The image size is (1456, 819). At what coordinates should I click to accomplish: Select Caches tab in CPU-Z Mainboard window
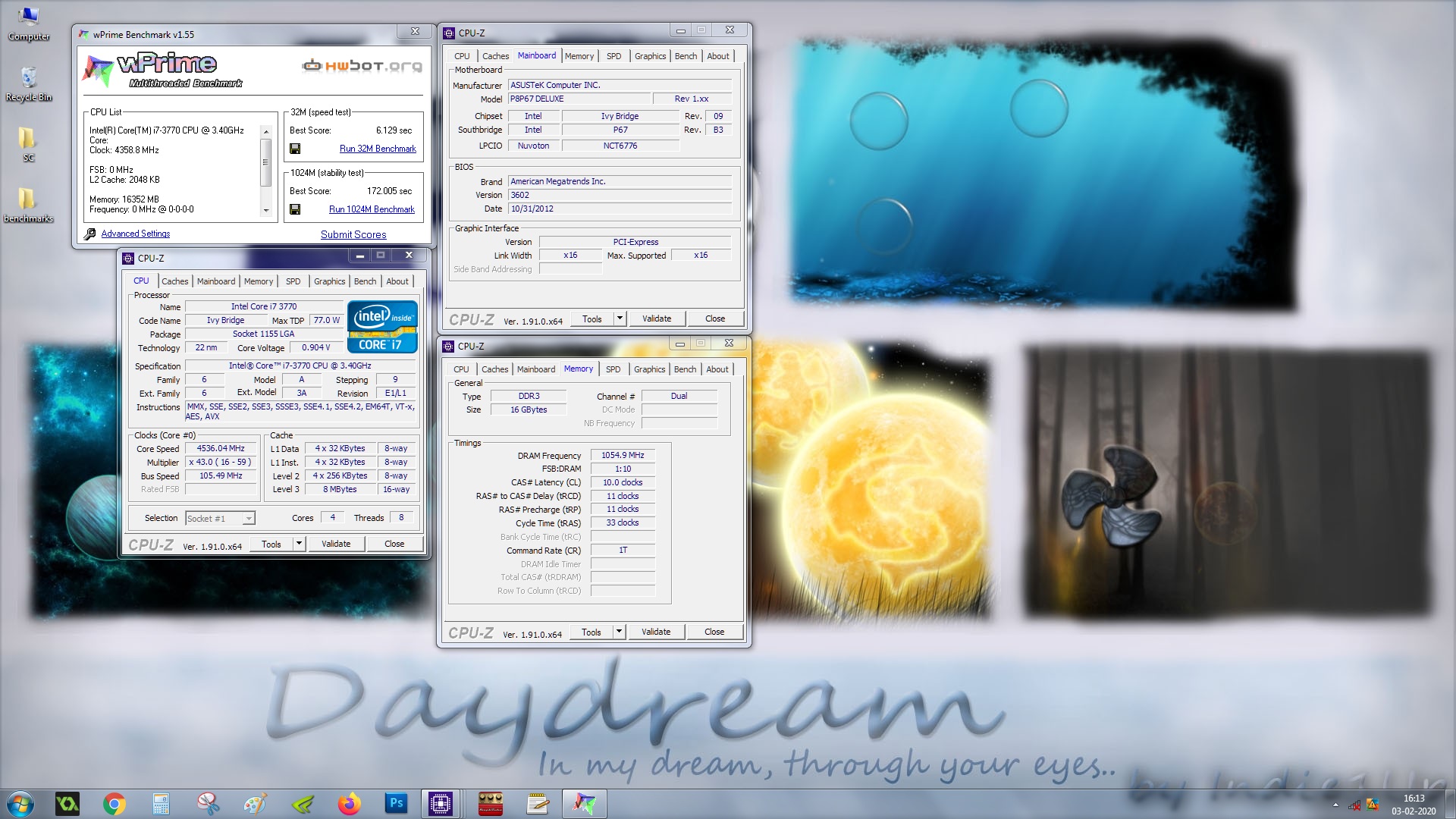(x=495, y=56)
